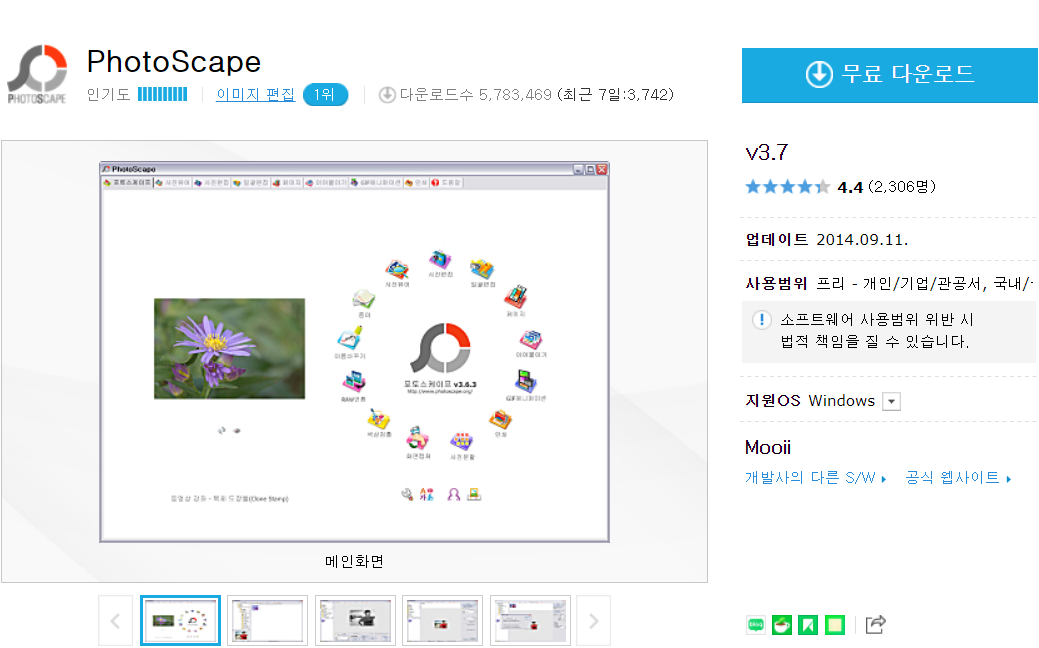Click the purple person icon below the circle
Viewport: 1039px width, 648px height.
(x=454, y=494)
